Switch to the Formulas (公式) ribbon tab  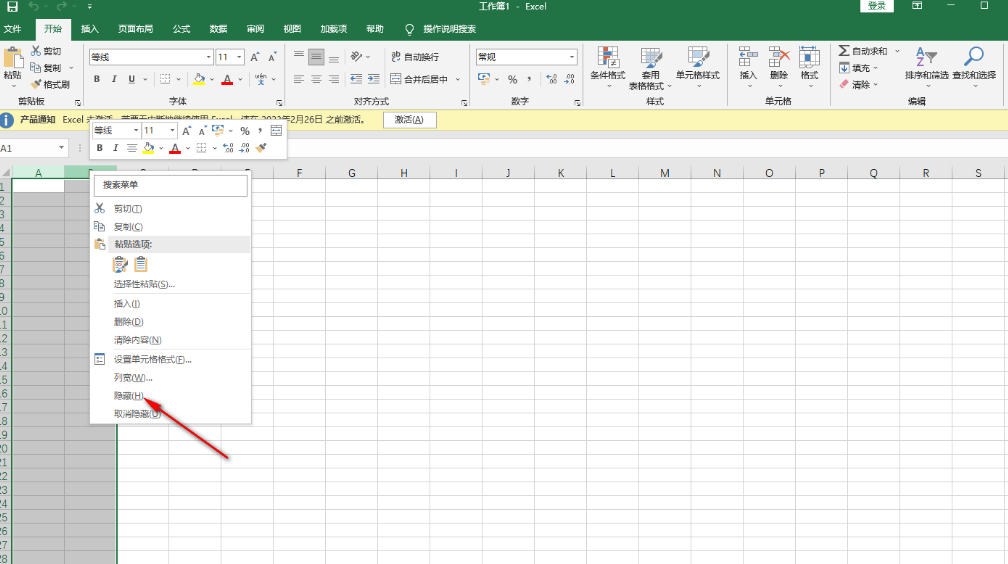pyautogui.click(x=181, y=29)
